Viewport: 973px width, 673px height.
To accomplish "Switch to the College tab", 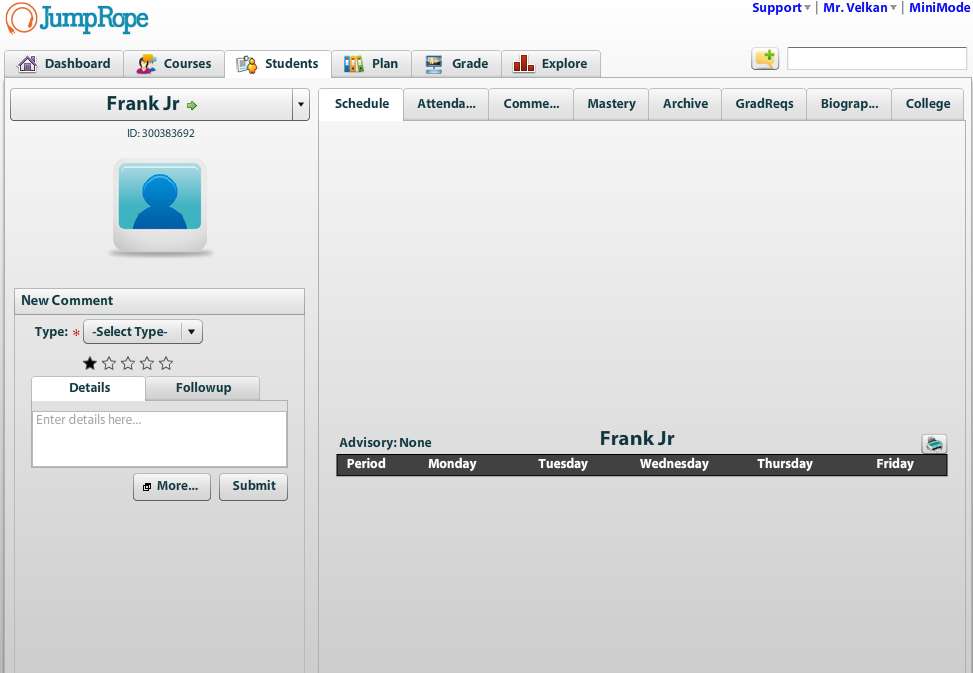I will click(928, 104).
